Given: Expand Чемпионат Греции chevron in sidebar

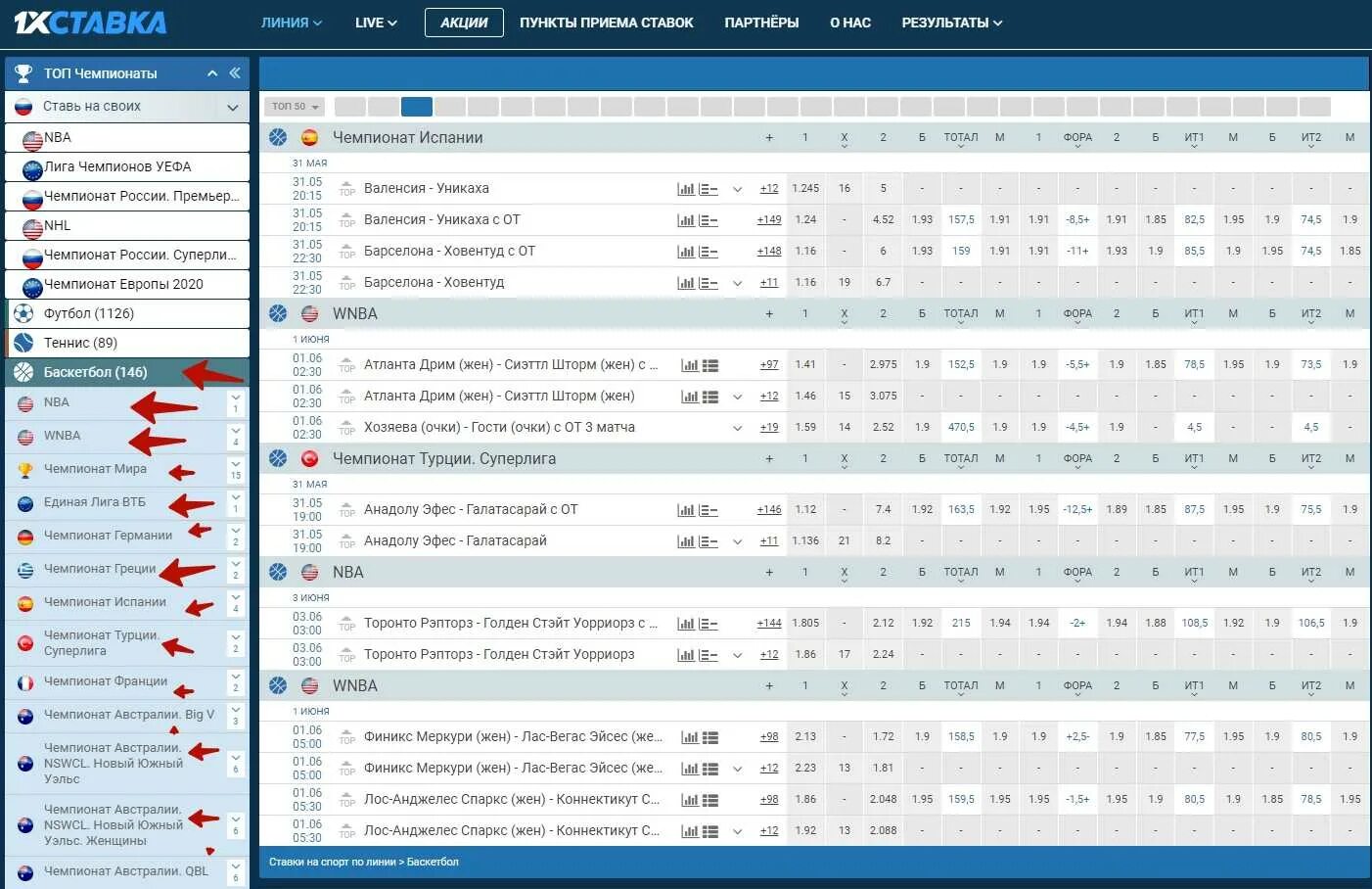Looking at the screenshot, I should (235, 569).
